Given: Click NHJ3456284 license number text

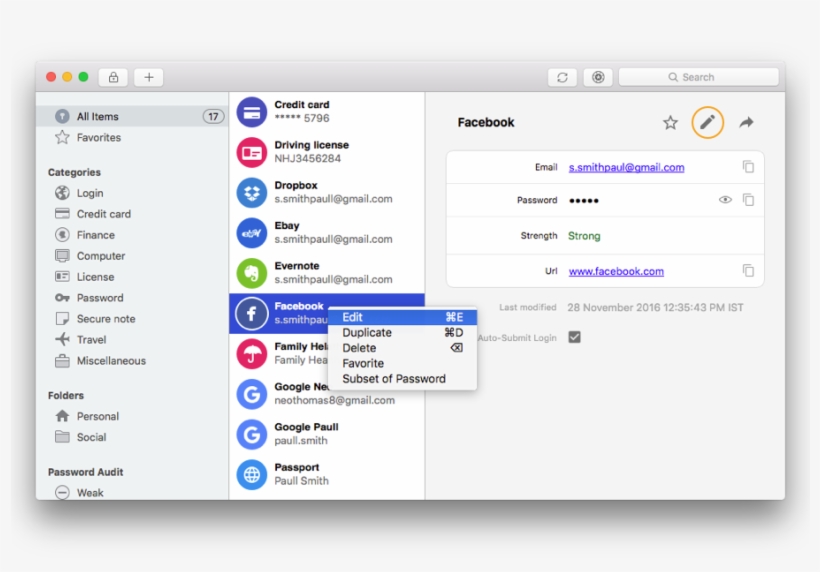Looking at the screenshot, I should [308, 158].
